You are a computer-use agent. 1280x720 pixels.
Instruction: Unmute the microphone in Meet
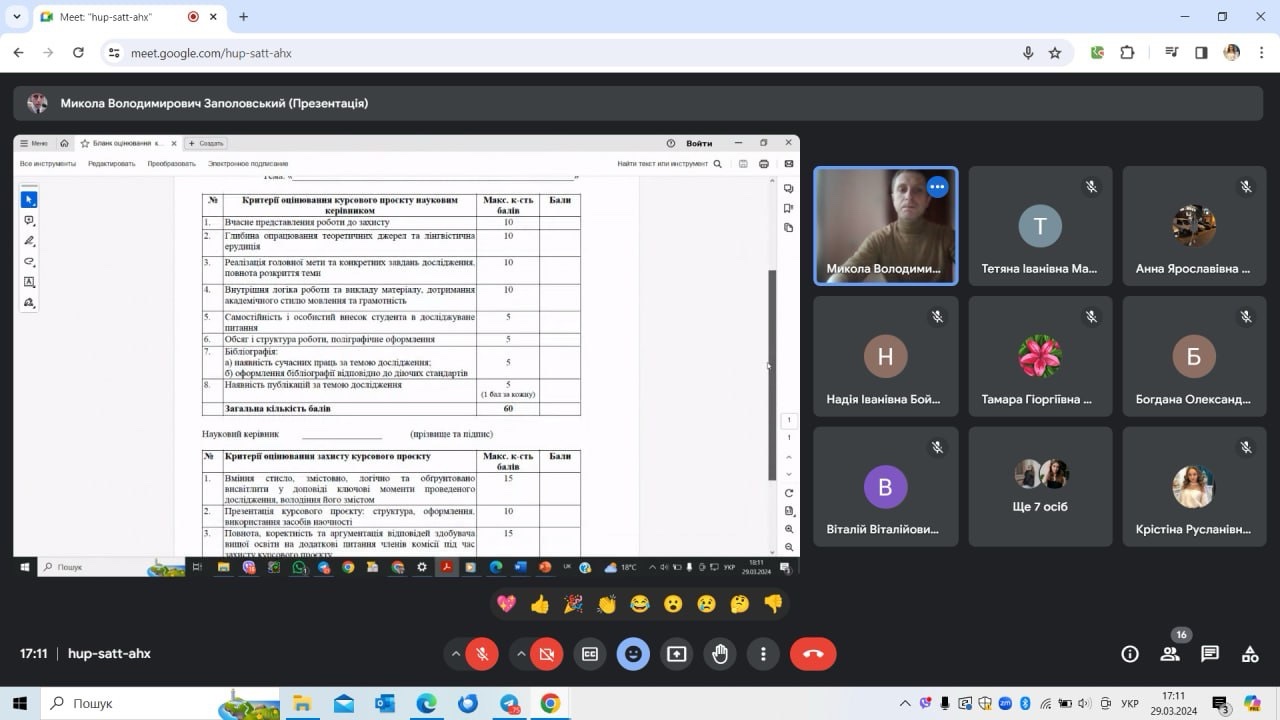click(x=482, y=654)
